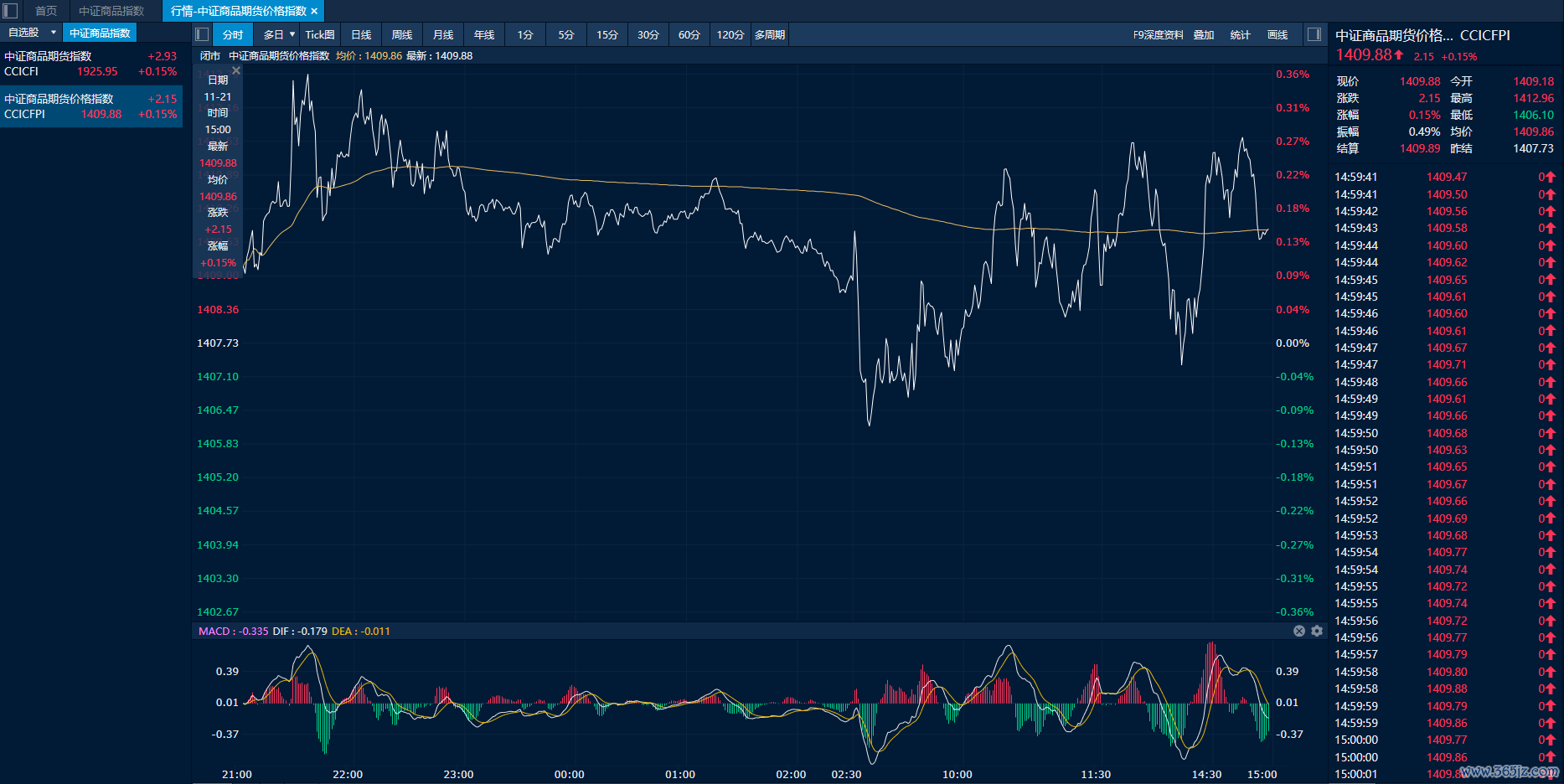
Task: Click the 14:30 time axis label
Action: pos(1206,774)
